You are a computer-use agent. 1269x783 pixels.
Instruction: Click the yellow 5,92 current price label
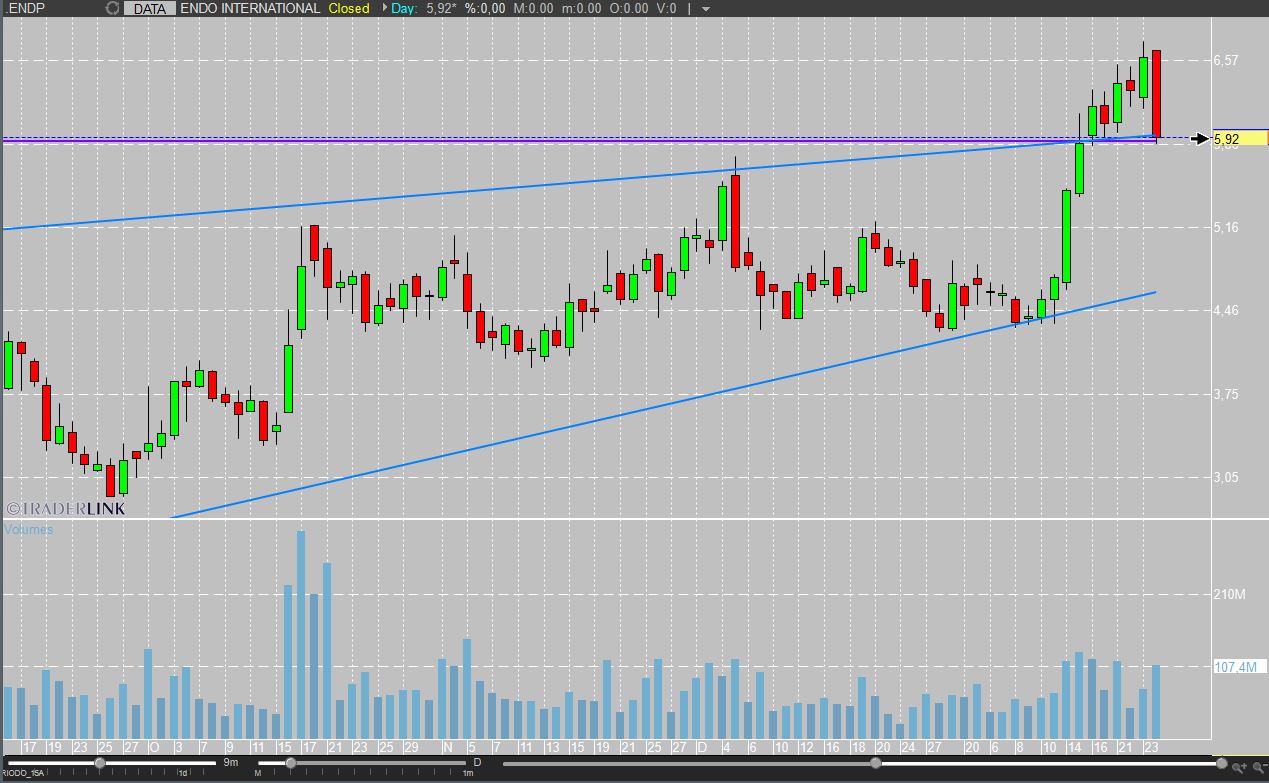pos(1239,139)
